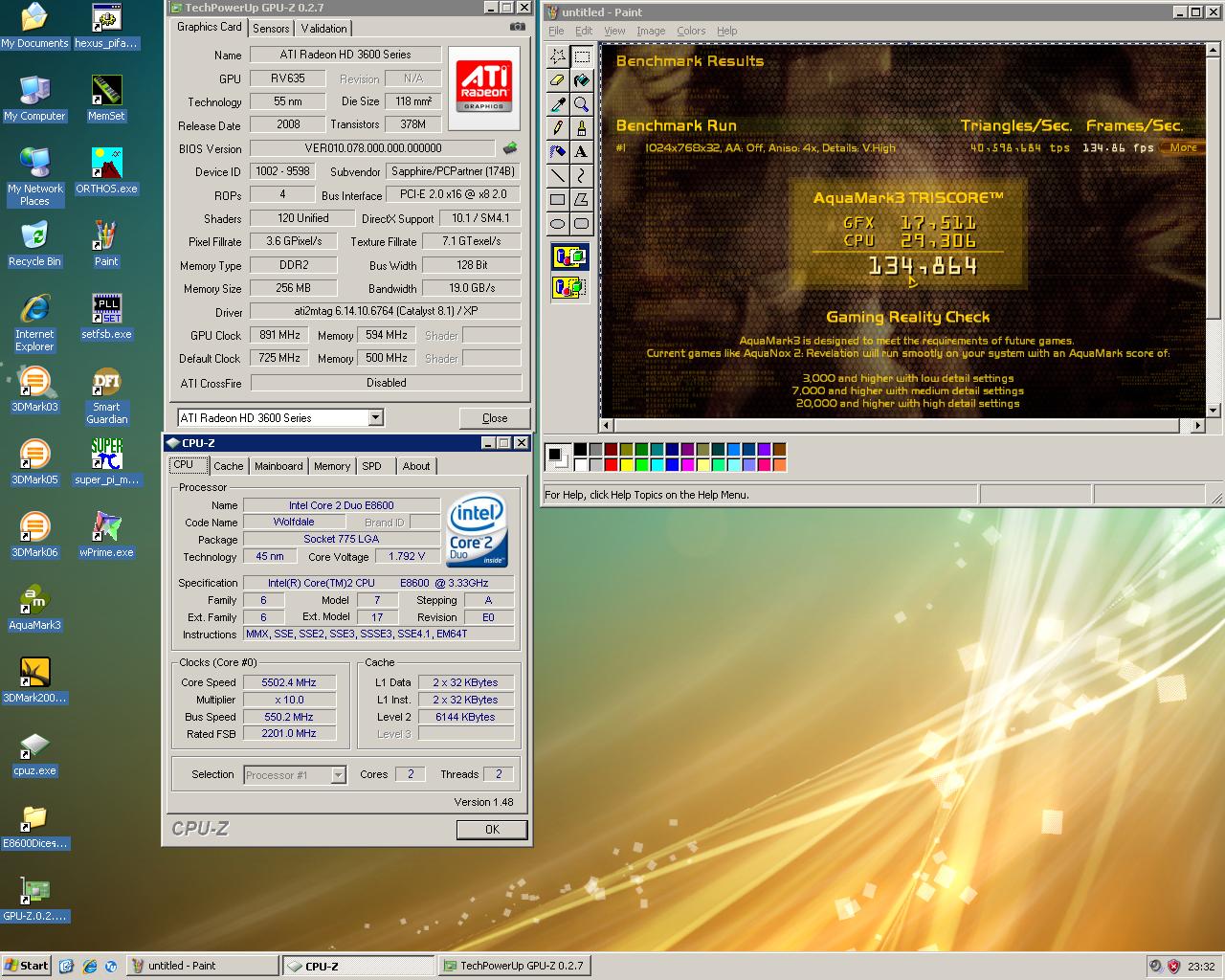Viewport: 1225px width, 980px height.
Task: Choose opaque selection mode option in Paint
Action: click(x=569, y=256)
